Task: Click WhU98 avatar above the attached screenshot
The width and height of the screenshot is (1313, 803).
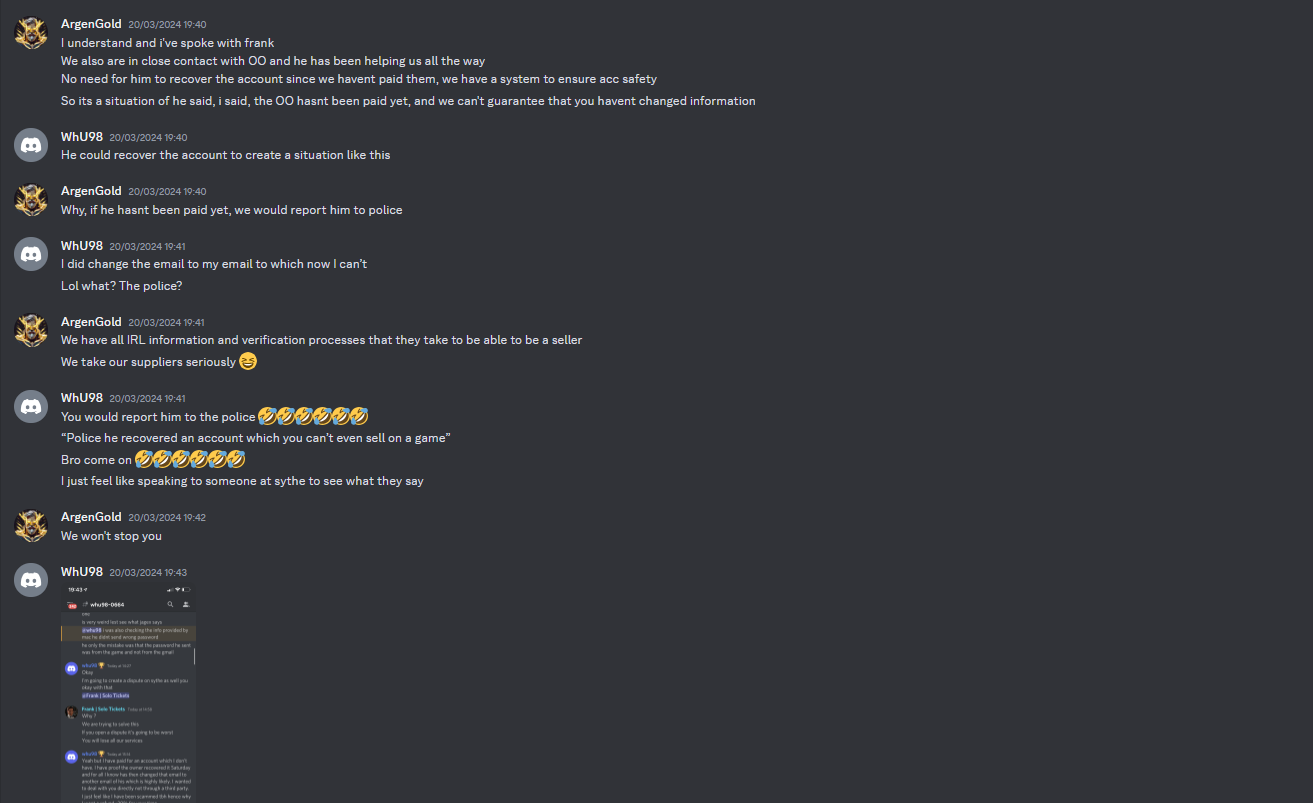Action: (x=31, y=581)
